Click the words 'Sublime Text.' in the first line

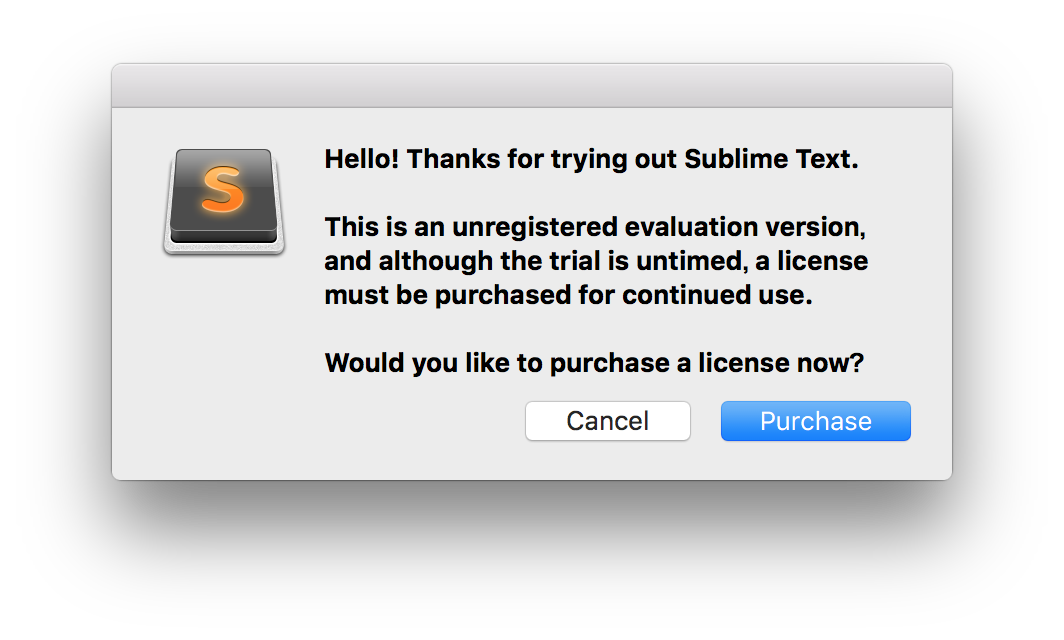(x=771, y=159)
